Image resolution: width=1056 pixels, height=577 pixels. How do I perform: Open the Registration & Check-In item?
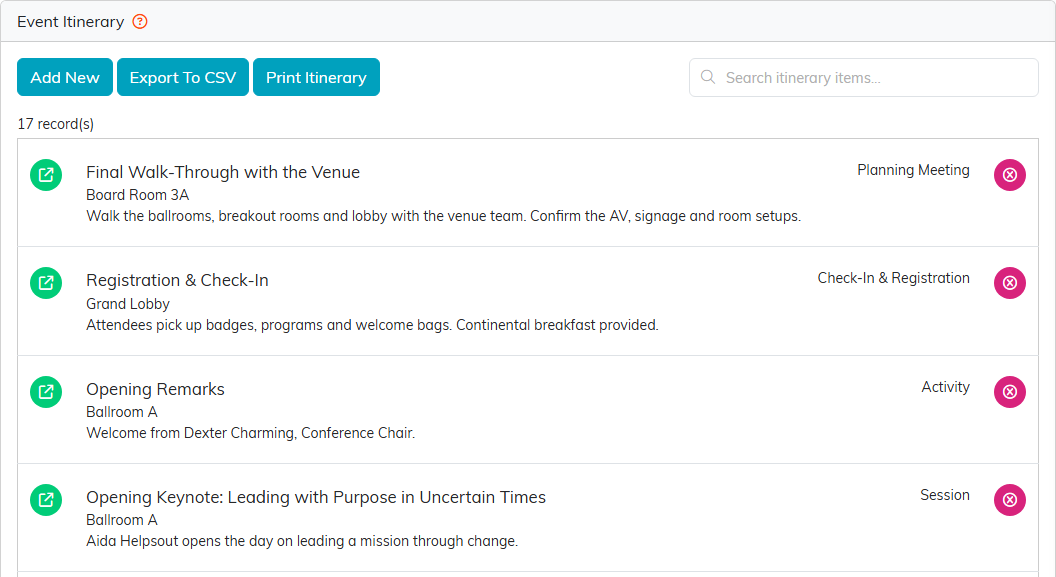pos(46,283)
